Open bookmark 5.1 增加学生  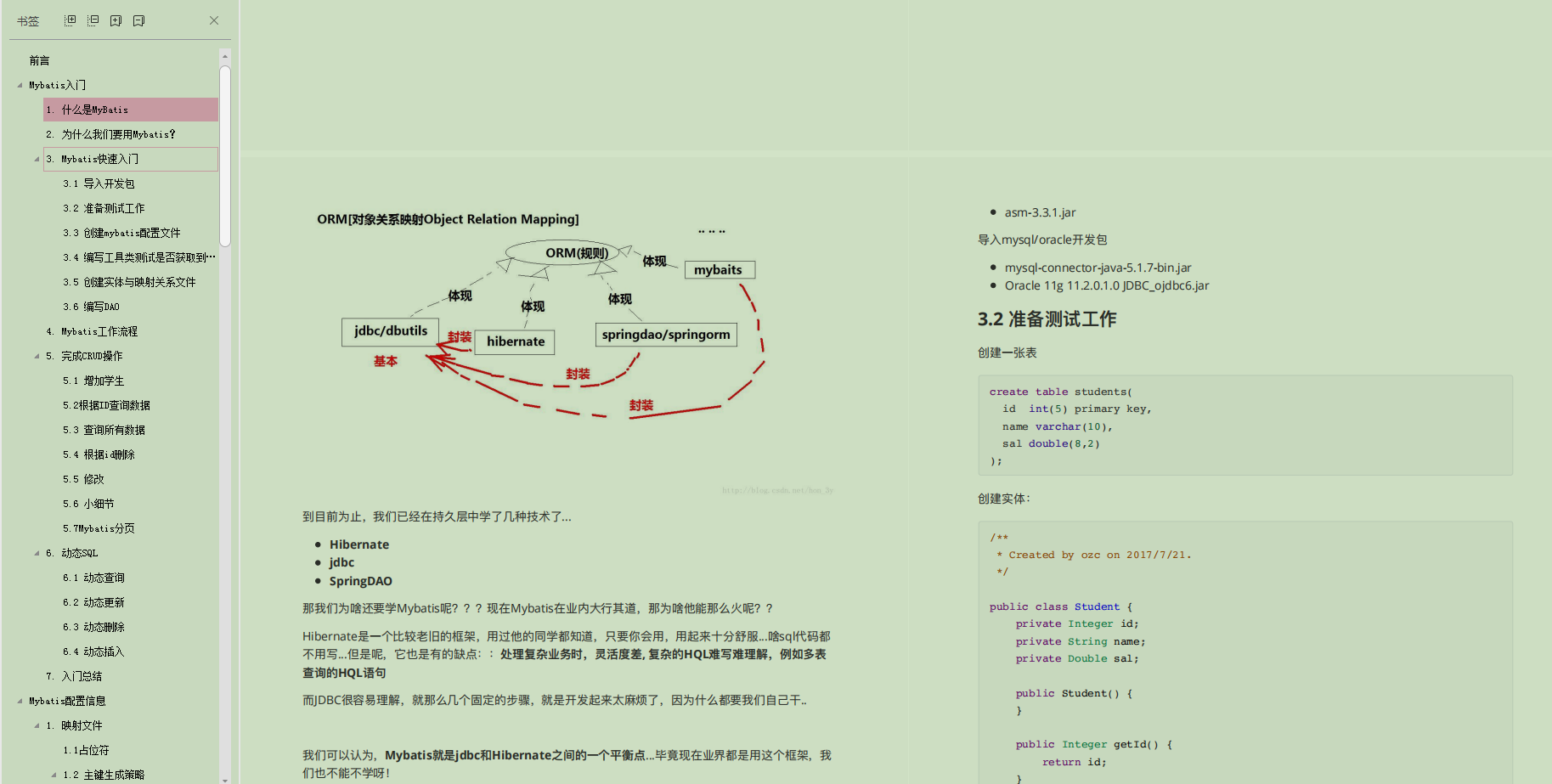coord(93,381)
